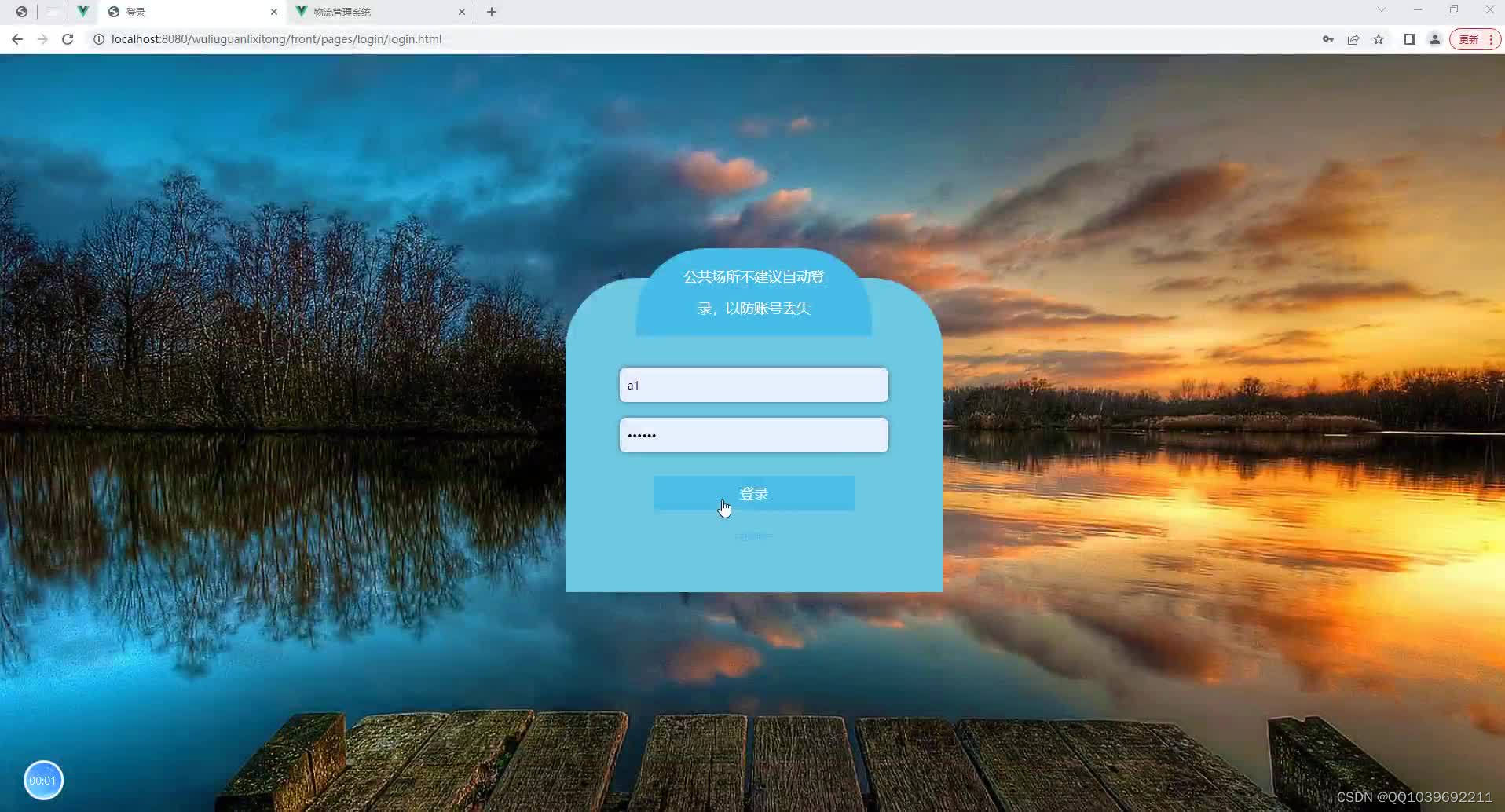Open the second pinned tab with the faded icon
The width and height of the screenshot is (1505, 812).
(53, 12)
